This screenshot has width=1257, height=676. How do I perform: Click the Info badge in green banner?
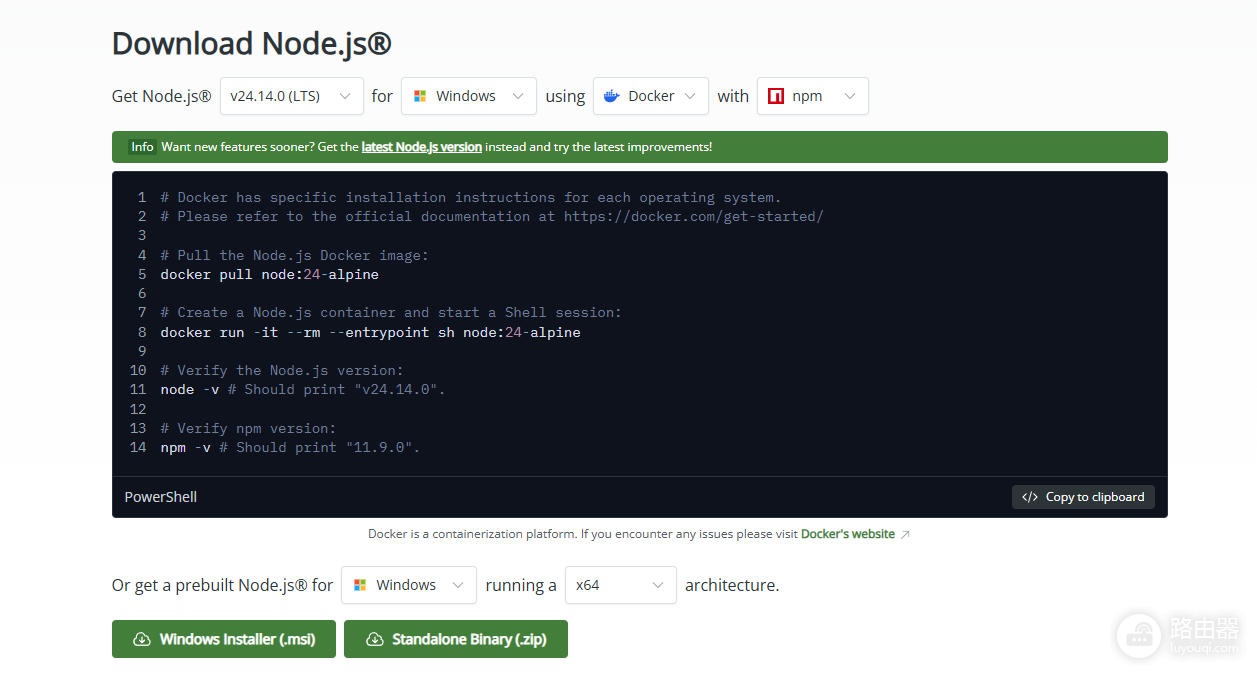click(142, 147)
